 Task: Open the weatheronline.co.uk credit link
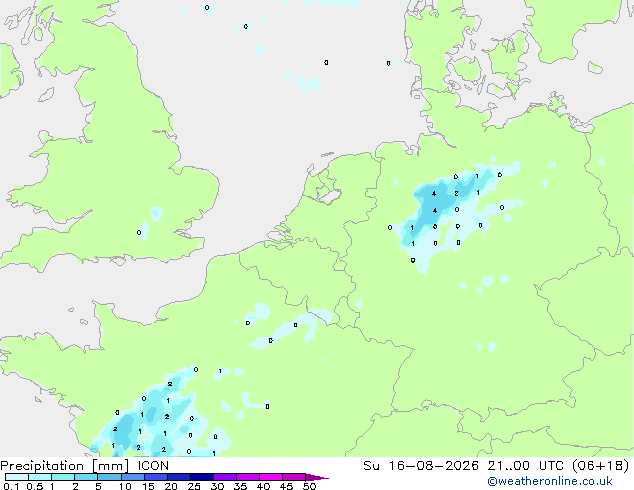(550, 481)
